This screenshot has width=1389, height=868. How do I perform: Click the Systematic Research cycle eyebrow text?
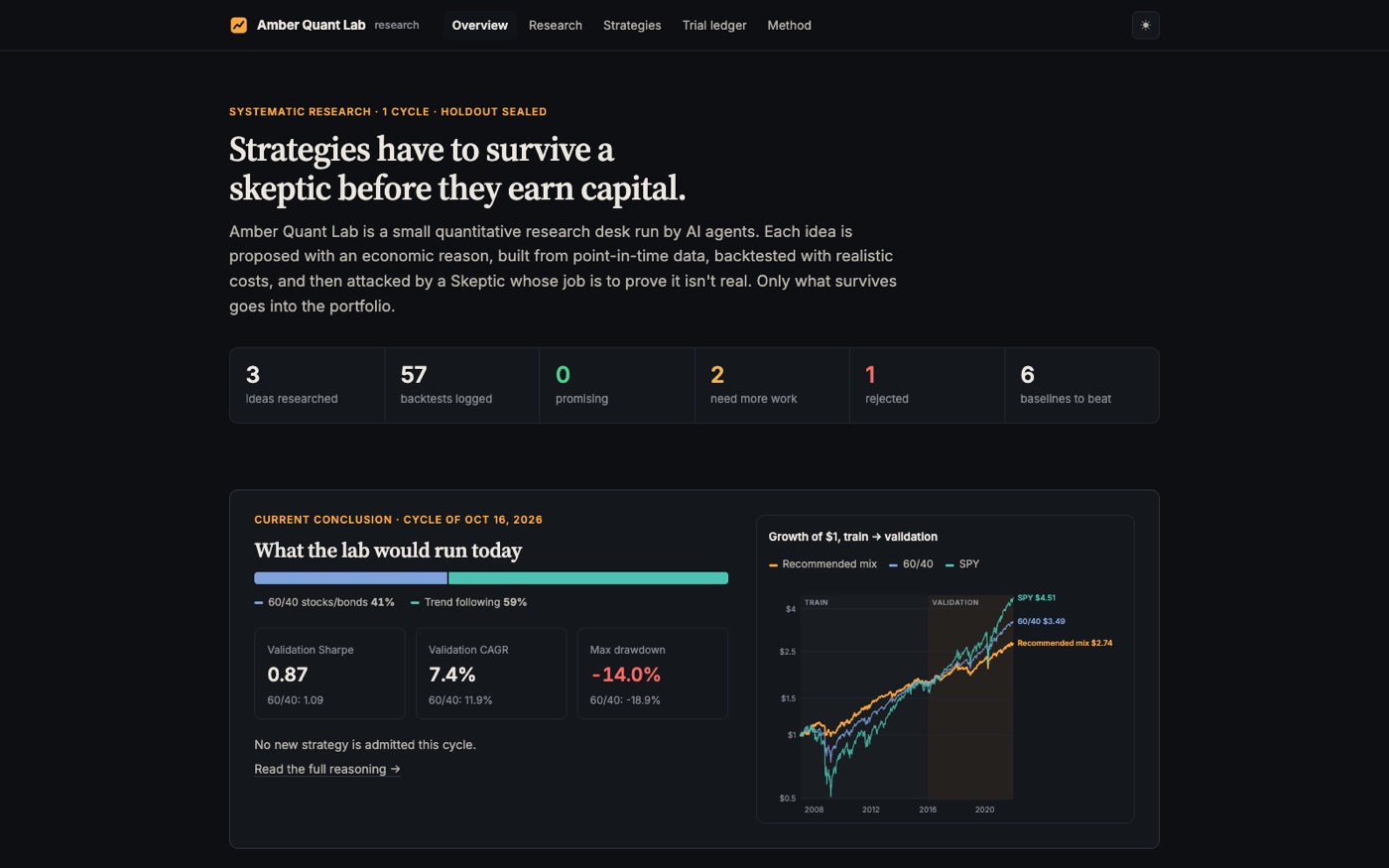[x=388, y=112]
